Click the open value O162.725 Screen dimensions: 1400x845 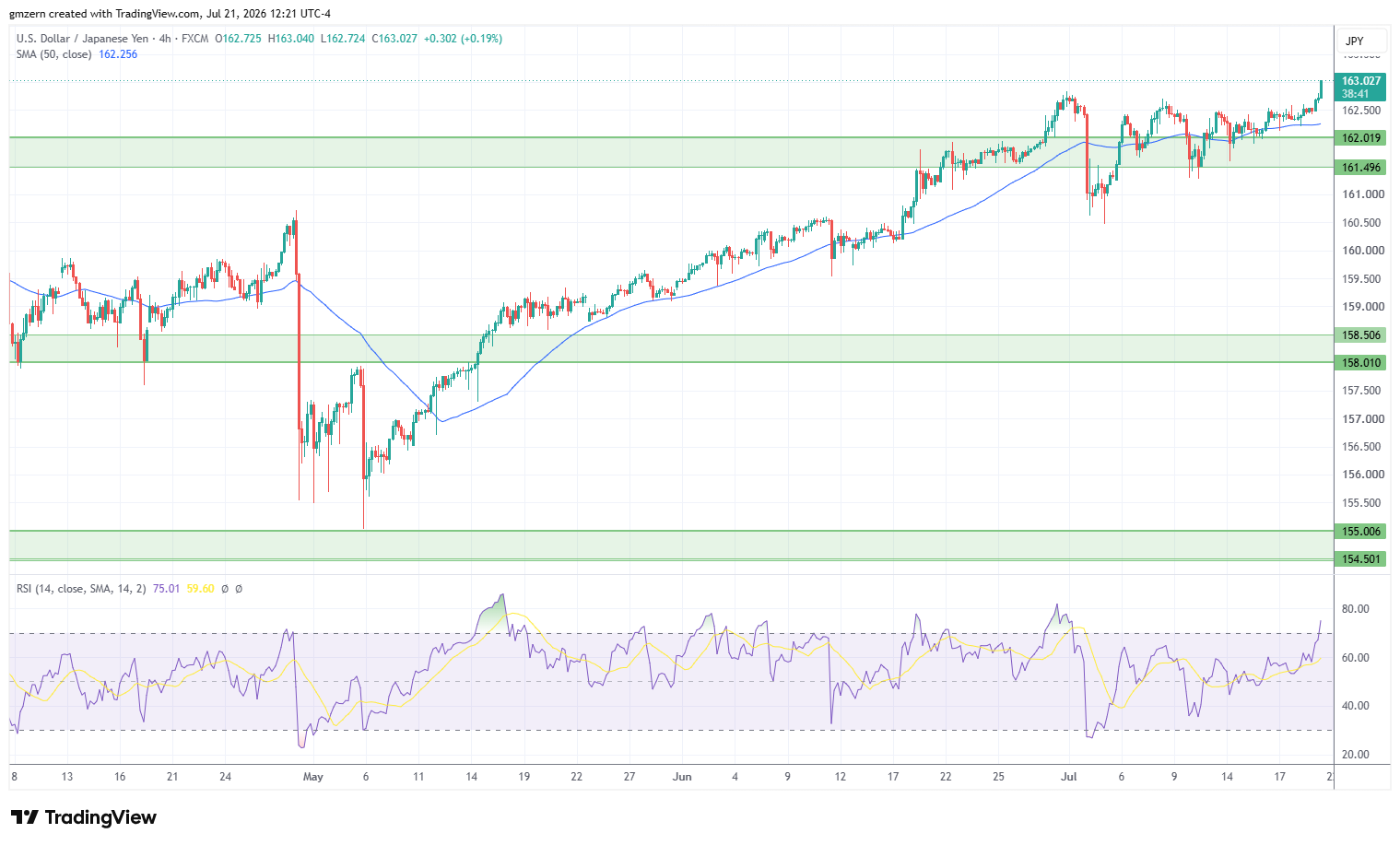point(238,39)
